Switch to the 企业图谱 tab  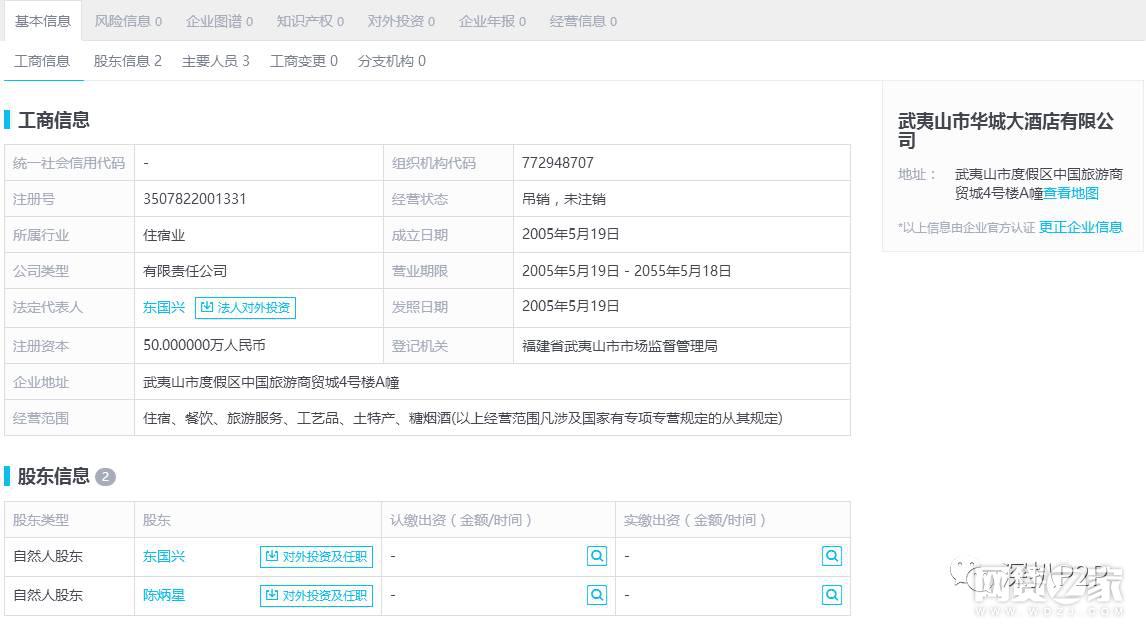point(219,21)
